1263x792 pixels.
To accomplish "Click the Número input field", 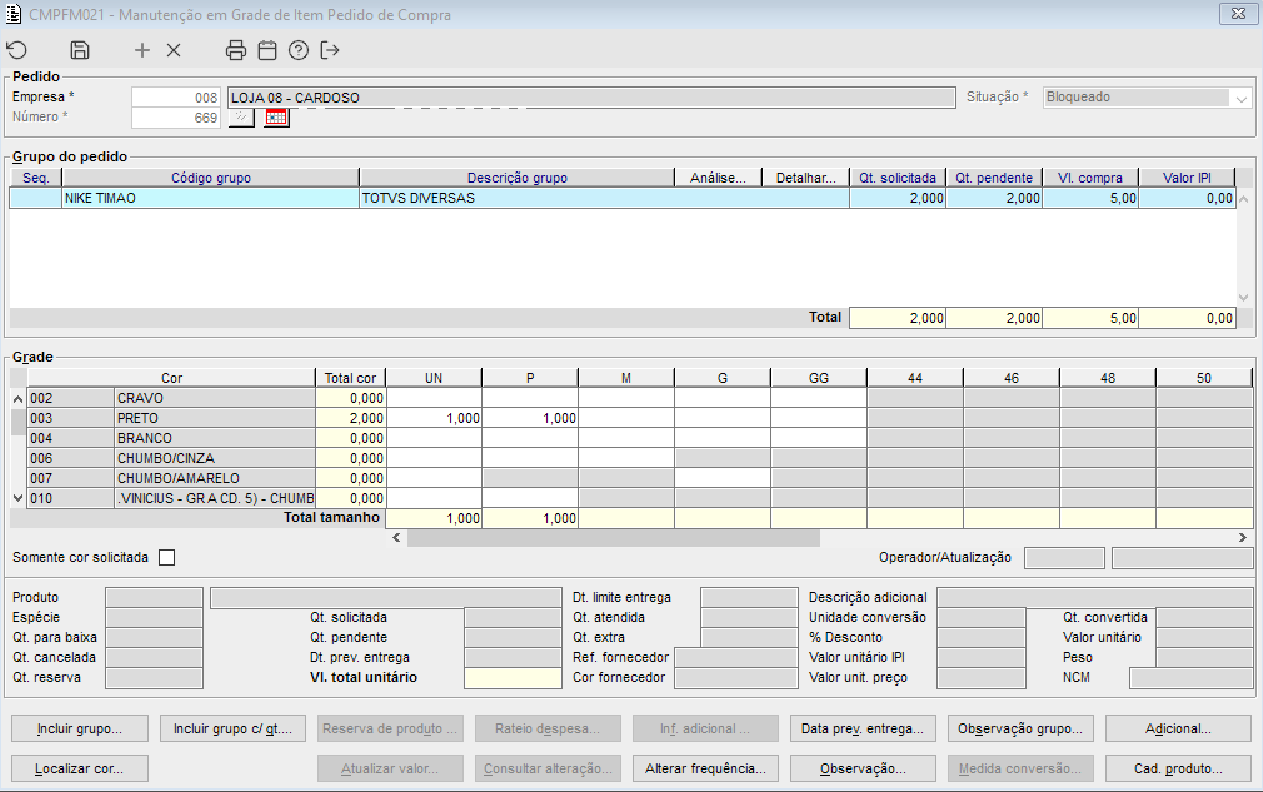I will point(176,118).
